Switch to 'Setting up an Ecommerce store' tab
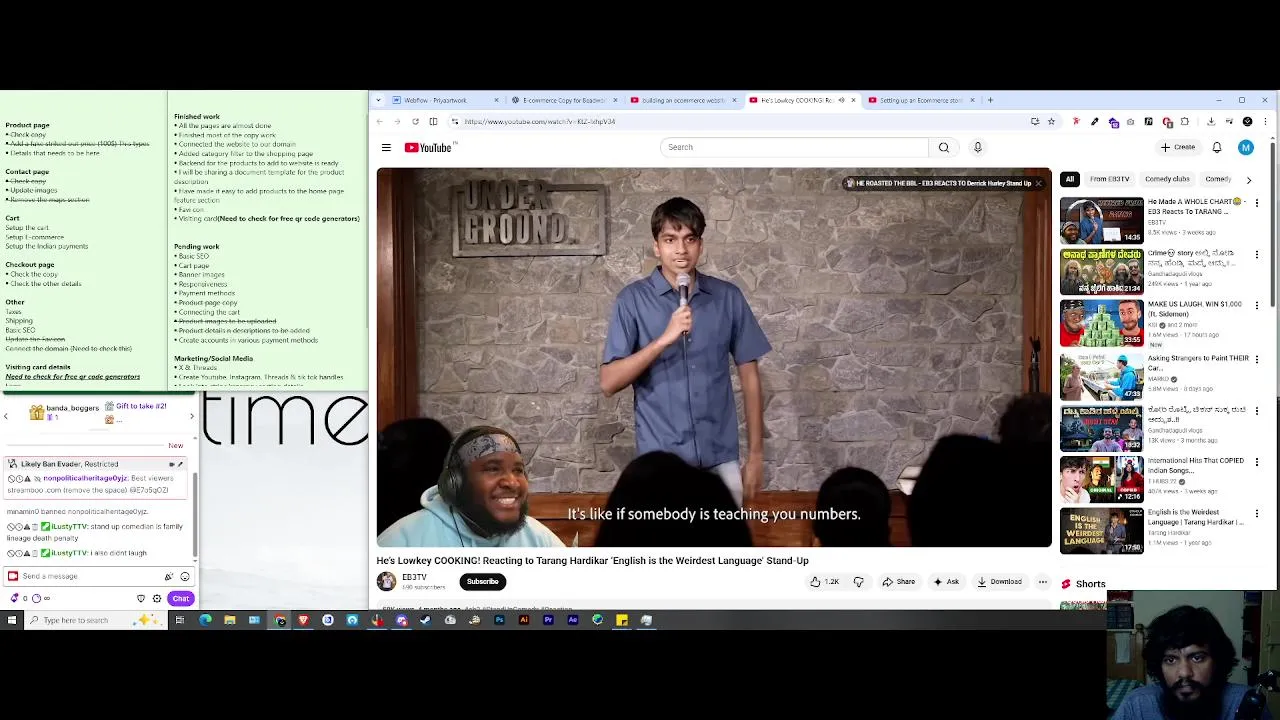Image resolution: width=1280 pixels, height=720 pixels. pos(920,100)
